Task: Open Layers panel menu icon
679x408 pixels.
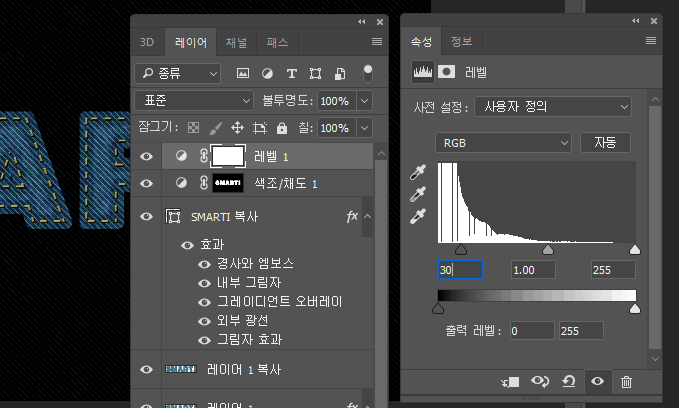Action: 377,42
